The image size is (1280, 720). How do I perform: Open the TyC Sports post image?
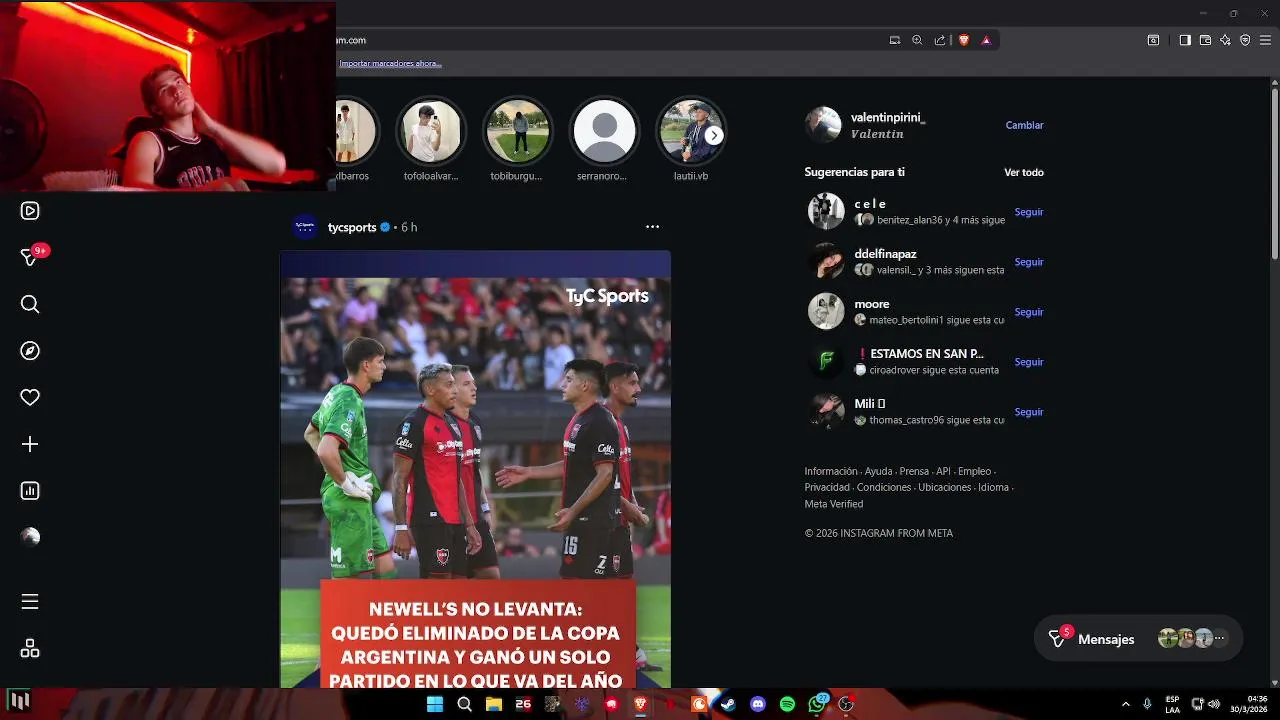point(475,469)
